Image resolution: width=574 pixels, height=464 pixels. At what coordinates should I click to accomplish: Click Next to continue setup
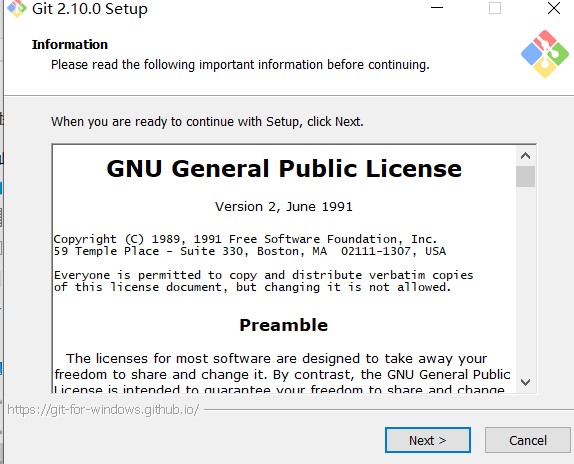pyautogui.click(x=428, y=440)
